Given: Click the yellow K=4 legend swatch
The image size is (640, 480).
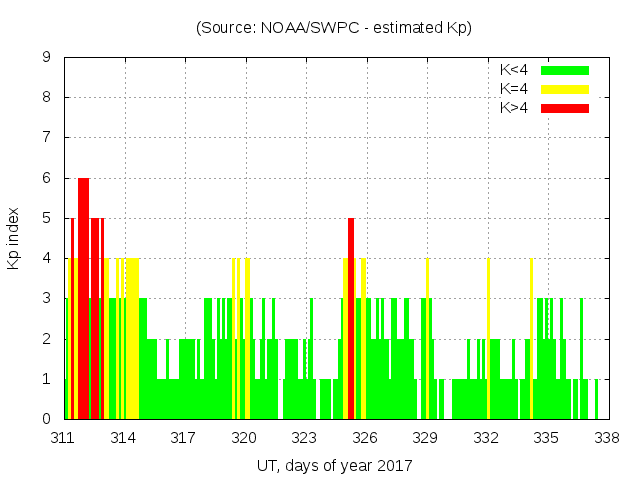Looking at the screenshot, I should pyautogui.click(x=565, y=89).
